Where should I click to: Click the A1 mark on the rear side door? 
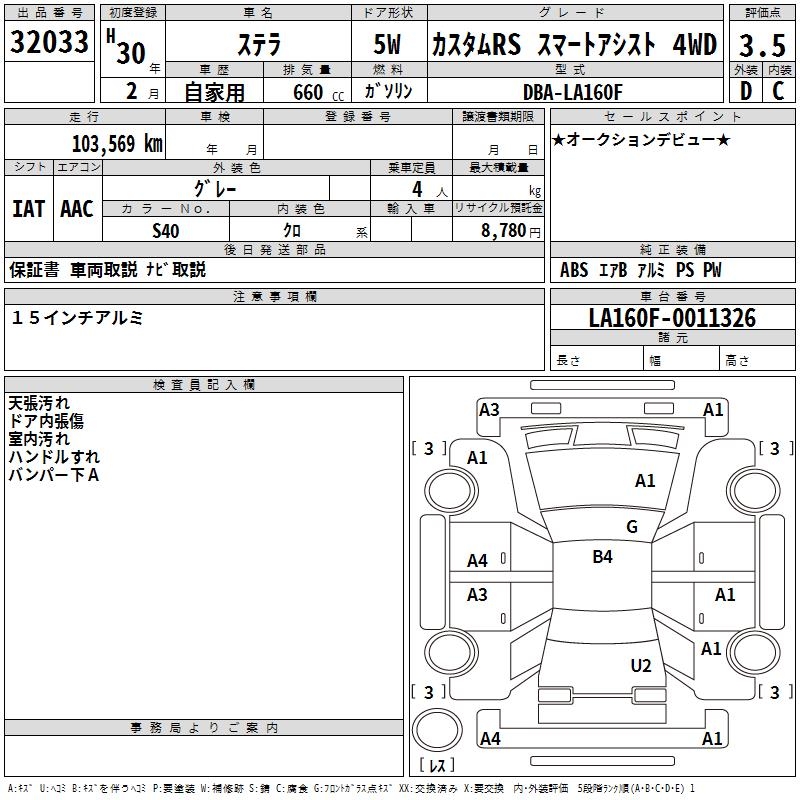pyautogui.click(x=725, y=595)
